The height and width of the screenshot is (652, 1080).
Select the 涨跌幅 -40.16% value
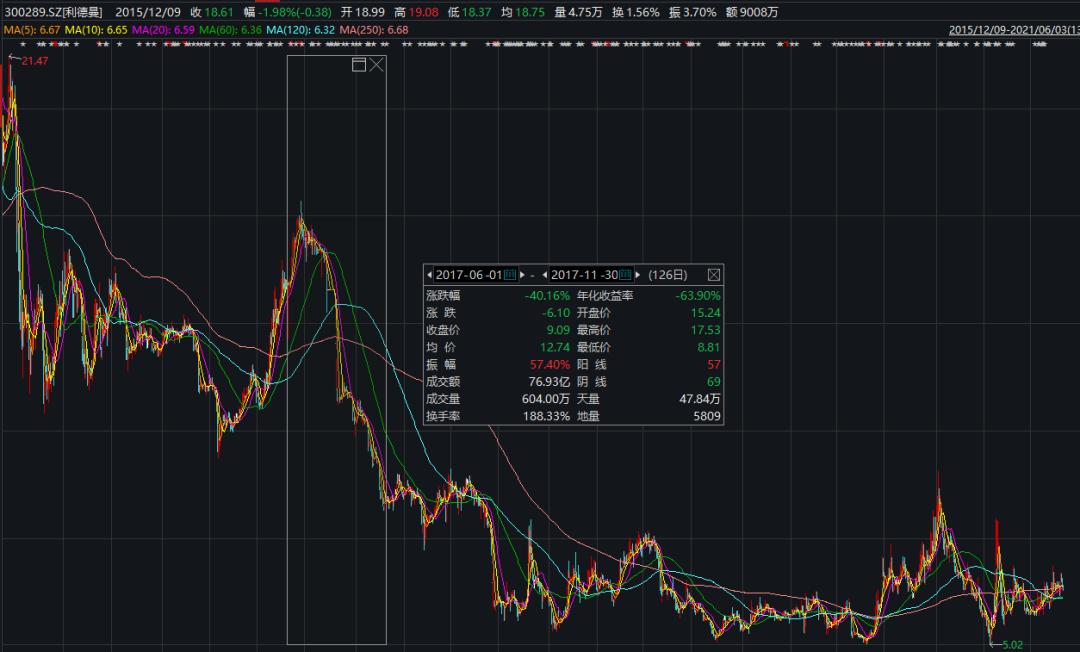547,295
